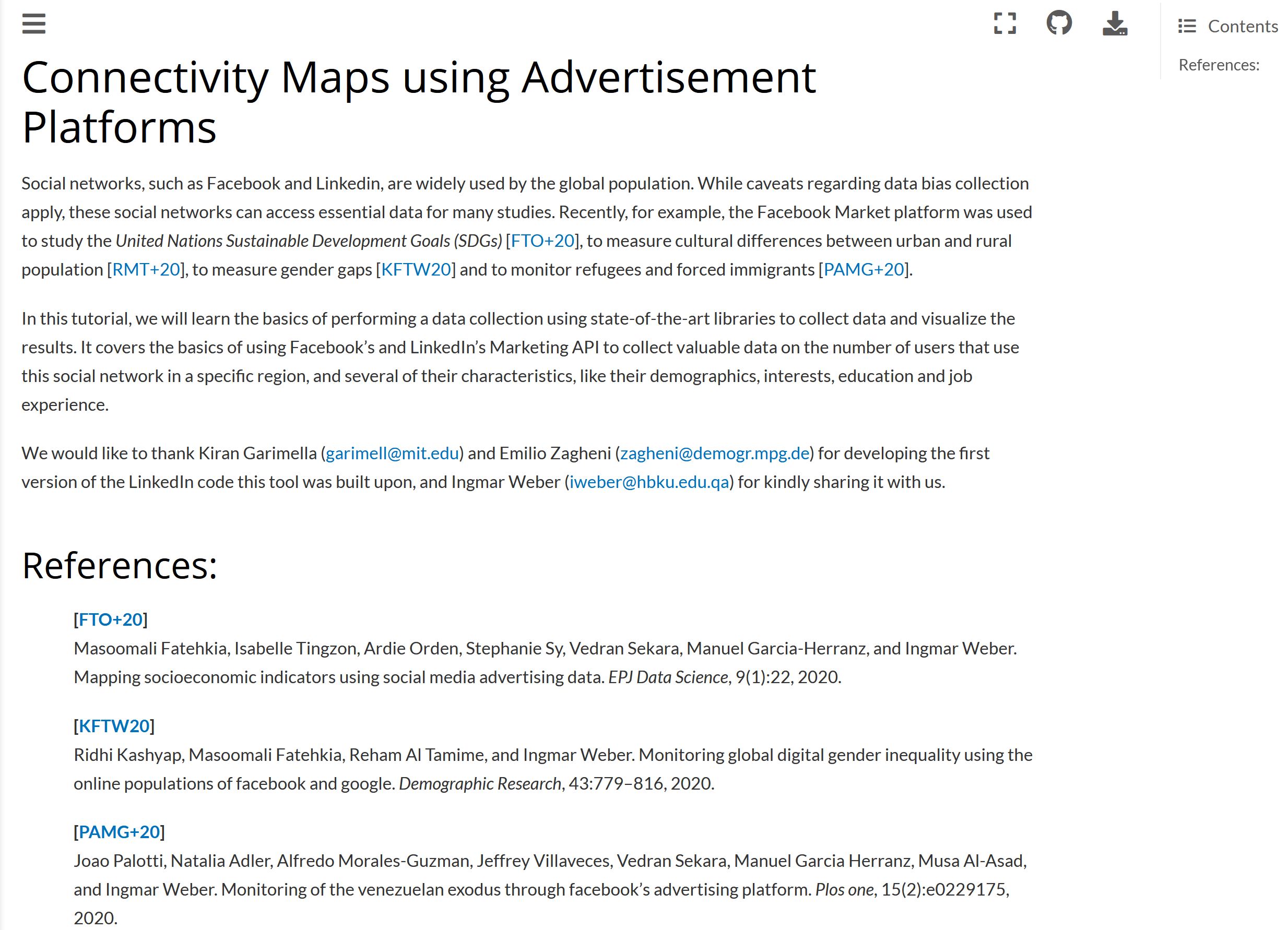Open the inline KFTW20 citation link
1288x930 pixels.
(416, 270)
